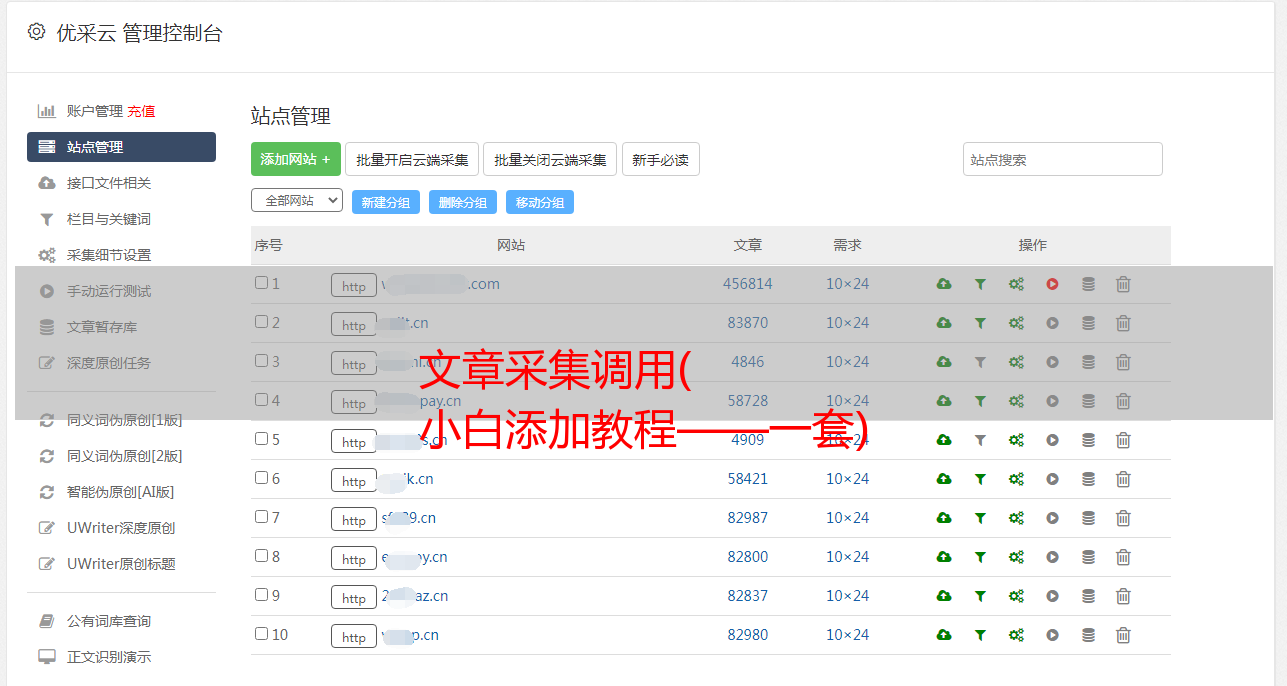Click the cloud collection icon for site 5
Image resolution: width=1287 pixels, height=686 pixels.
point(944,440)
